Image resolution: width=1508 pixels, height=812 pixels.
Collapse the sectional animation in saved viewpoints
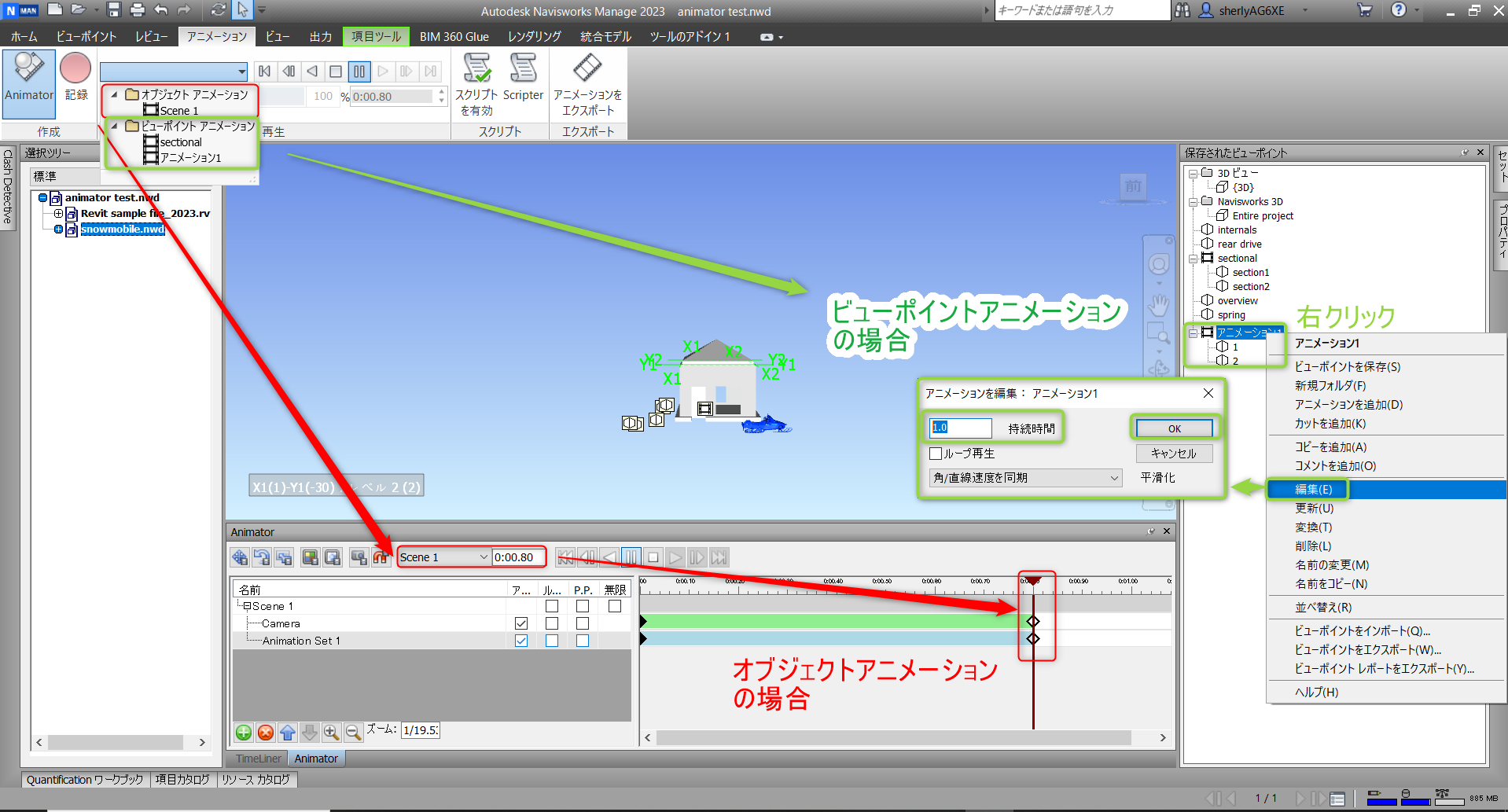click(1193, 259)
